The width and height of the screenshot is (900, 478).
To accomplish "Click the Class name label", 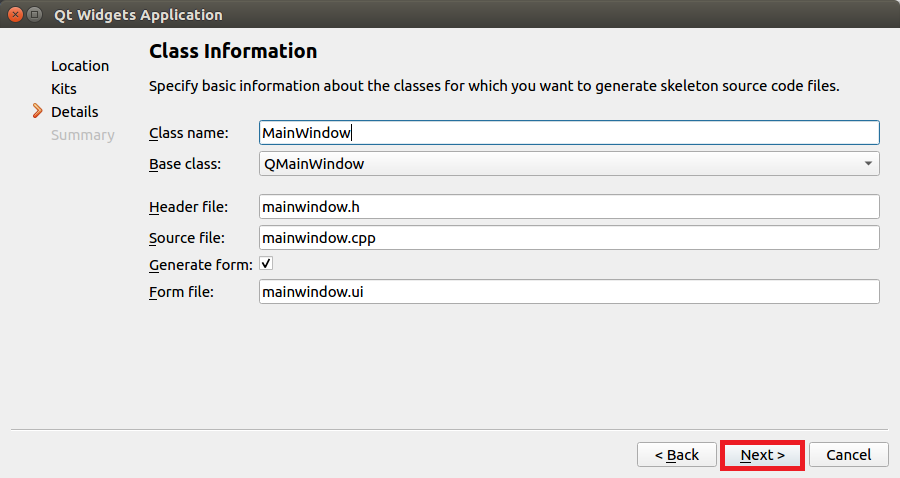I will tap(189, 133).
